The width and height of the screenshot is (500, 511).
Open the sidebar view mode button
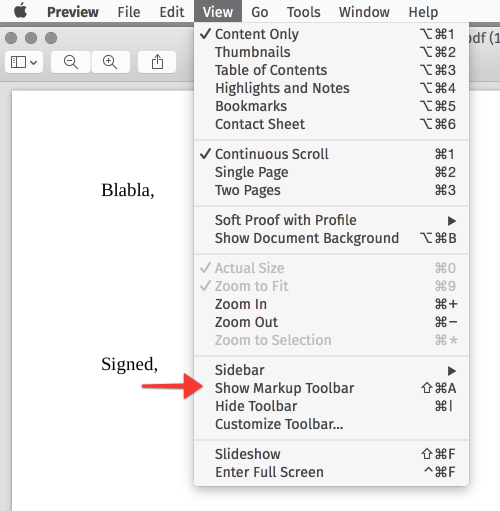[24, 62]
